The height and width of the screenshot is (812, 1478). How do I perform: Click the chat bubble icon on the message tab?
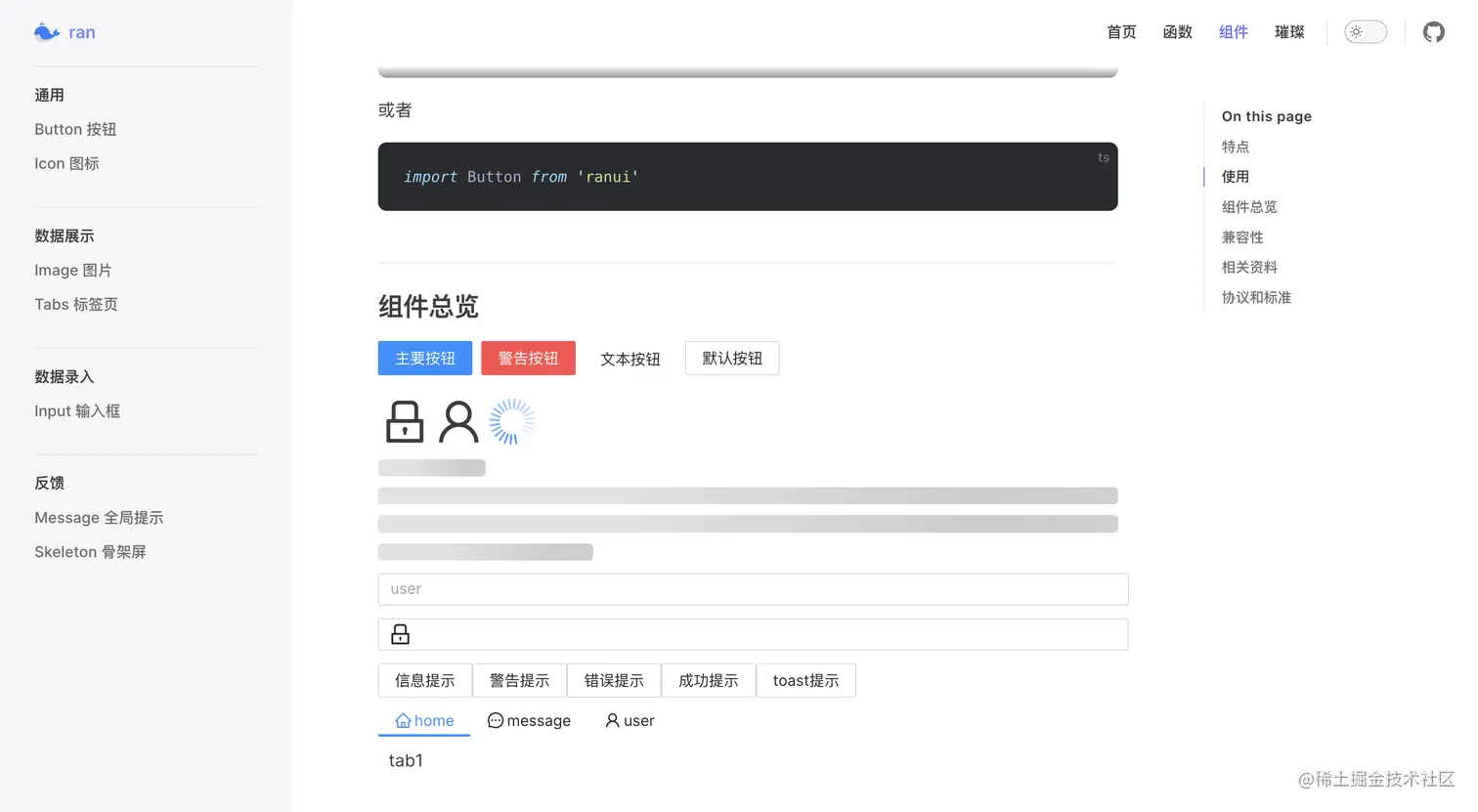point(496,721)
